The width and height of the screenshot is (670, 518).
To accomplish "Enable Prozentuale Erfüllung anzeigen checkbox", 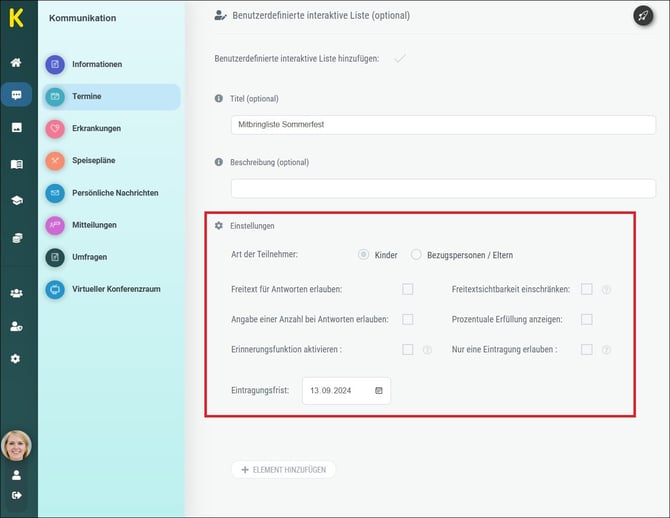I will point(587,319).
